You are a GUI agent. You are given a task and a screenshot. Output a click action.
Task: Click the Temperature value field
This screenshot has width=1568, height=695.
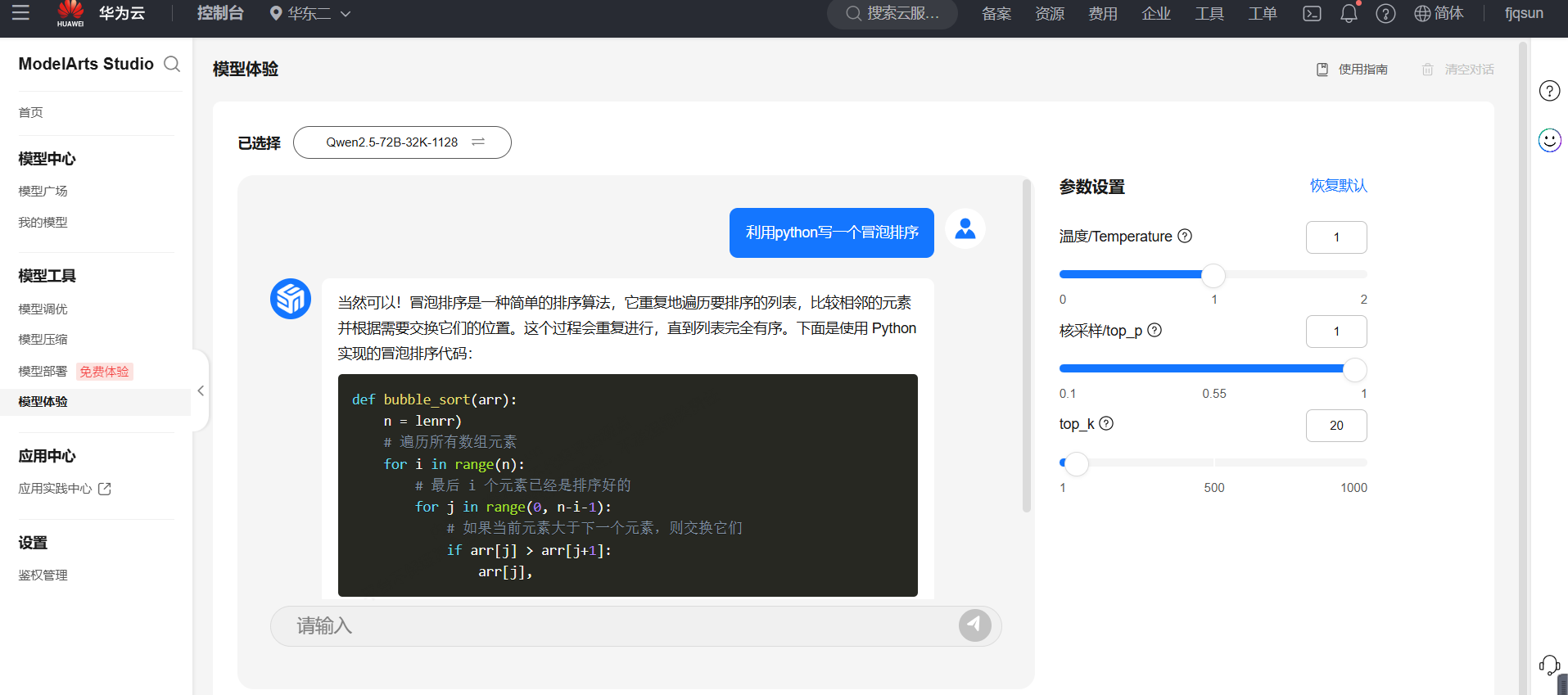1336,237
